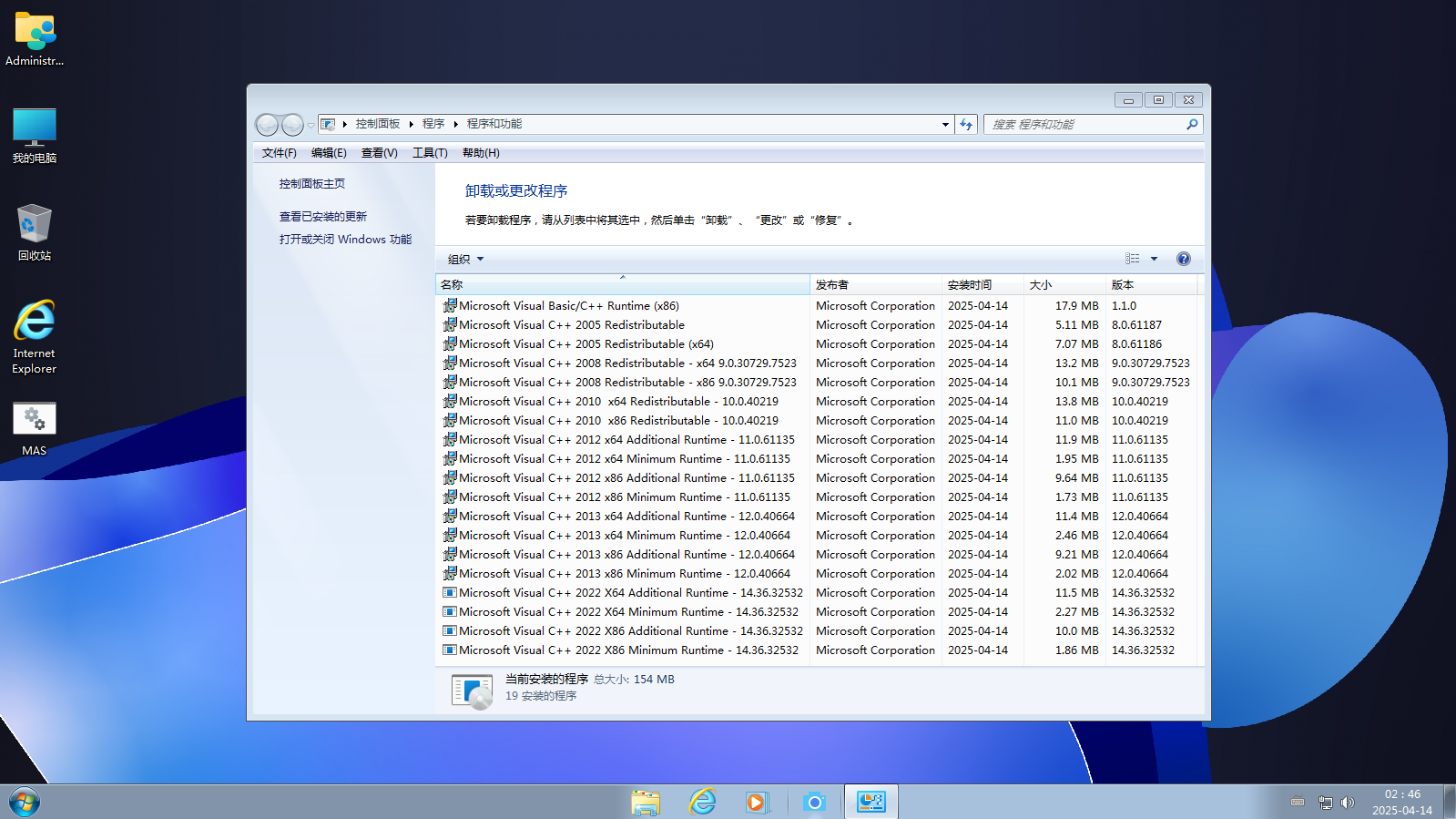Open the 工具(T) menu
The height and width of the screenshot is (819, 1456).
pos(430,153)
